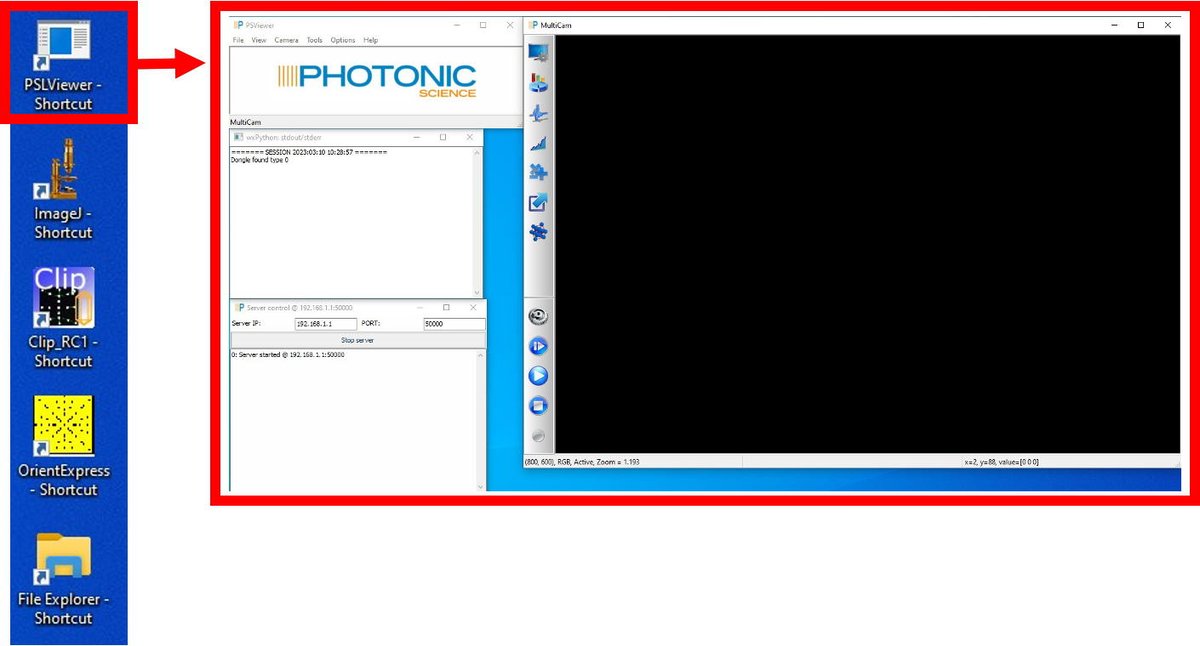Open the Camera menu in PSViewer

(286, 40)
